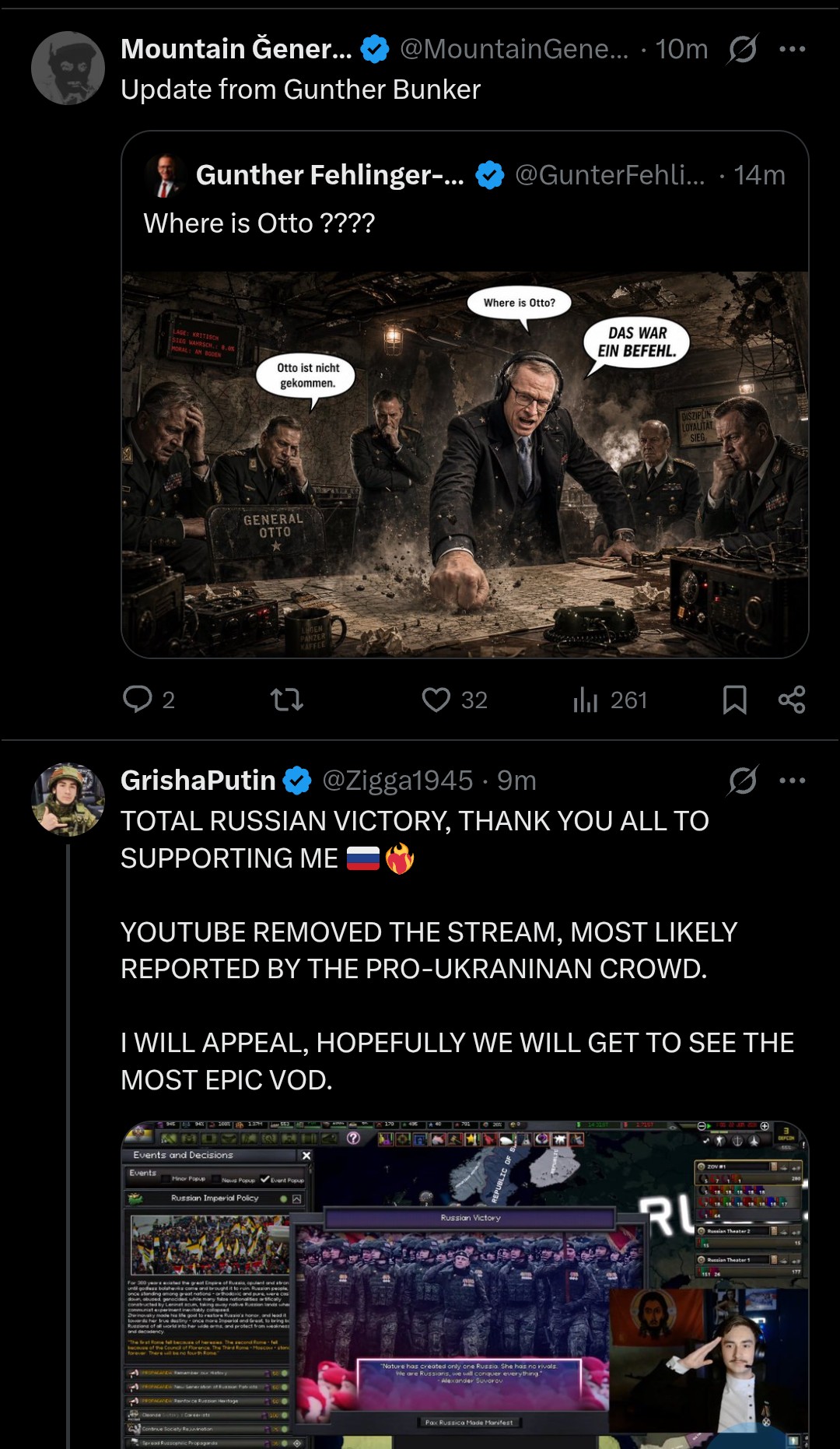Open GrishaPutin's profile avatar
The height and width of the screenshot is (1449, 840).
[68, 799]
